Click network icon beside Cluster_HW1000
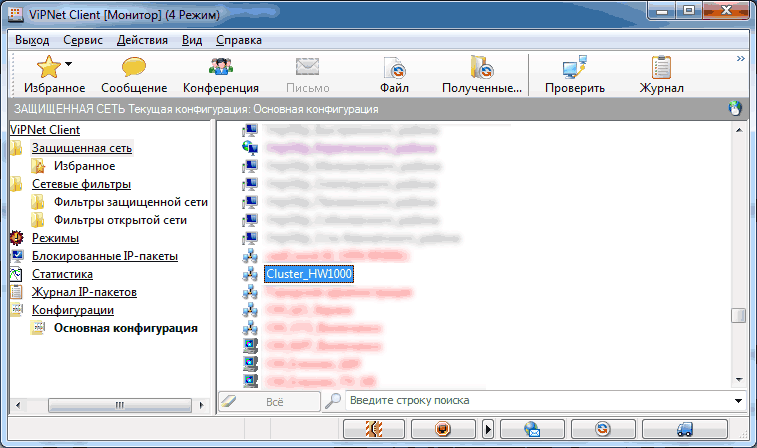 [x=250, y=274]
